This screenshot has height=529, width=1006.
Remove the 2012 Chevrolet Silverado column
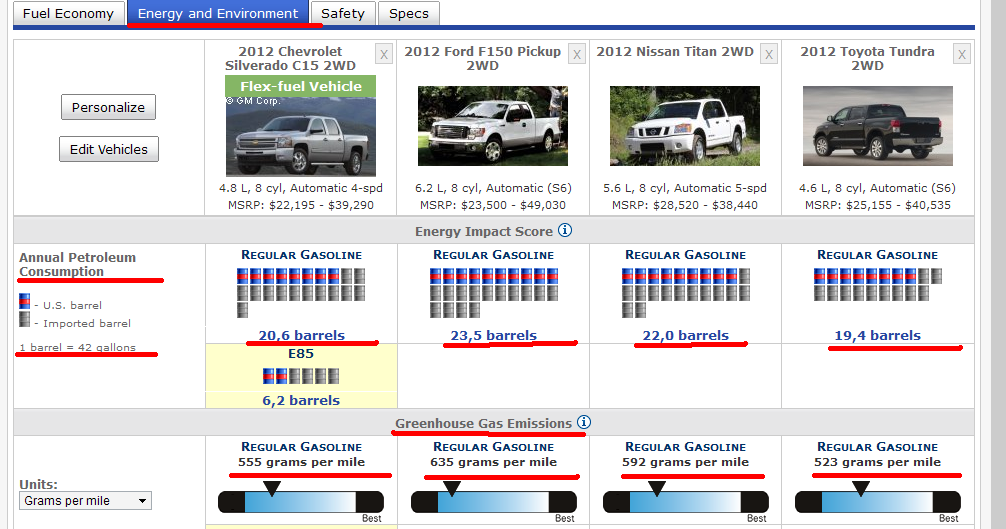[x=384, y=54]
